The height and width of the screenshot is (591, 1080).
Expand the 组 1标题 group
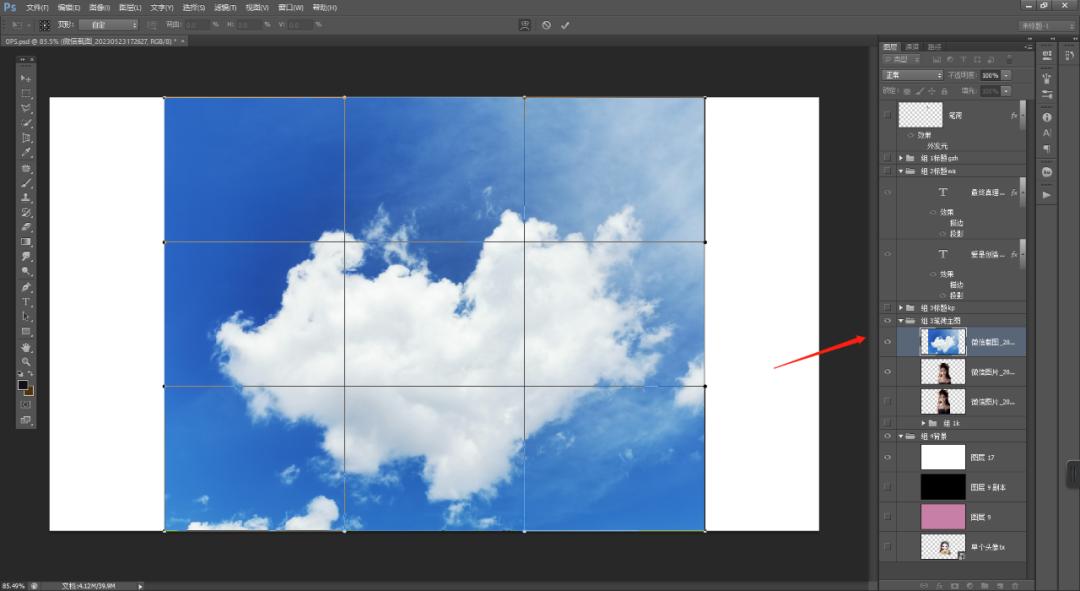point(901,158)
